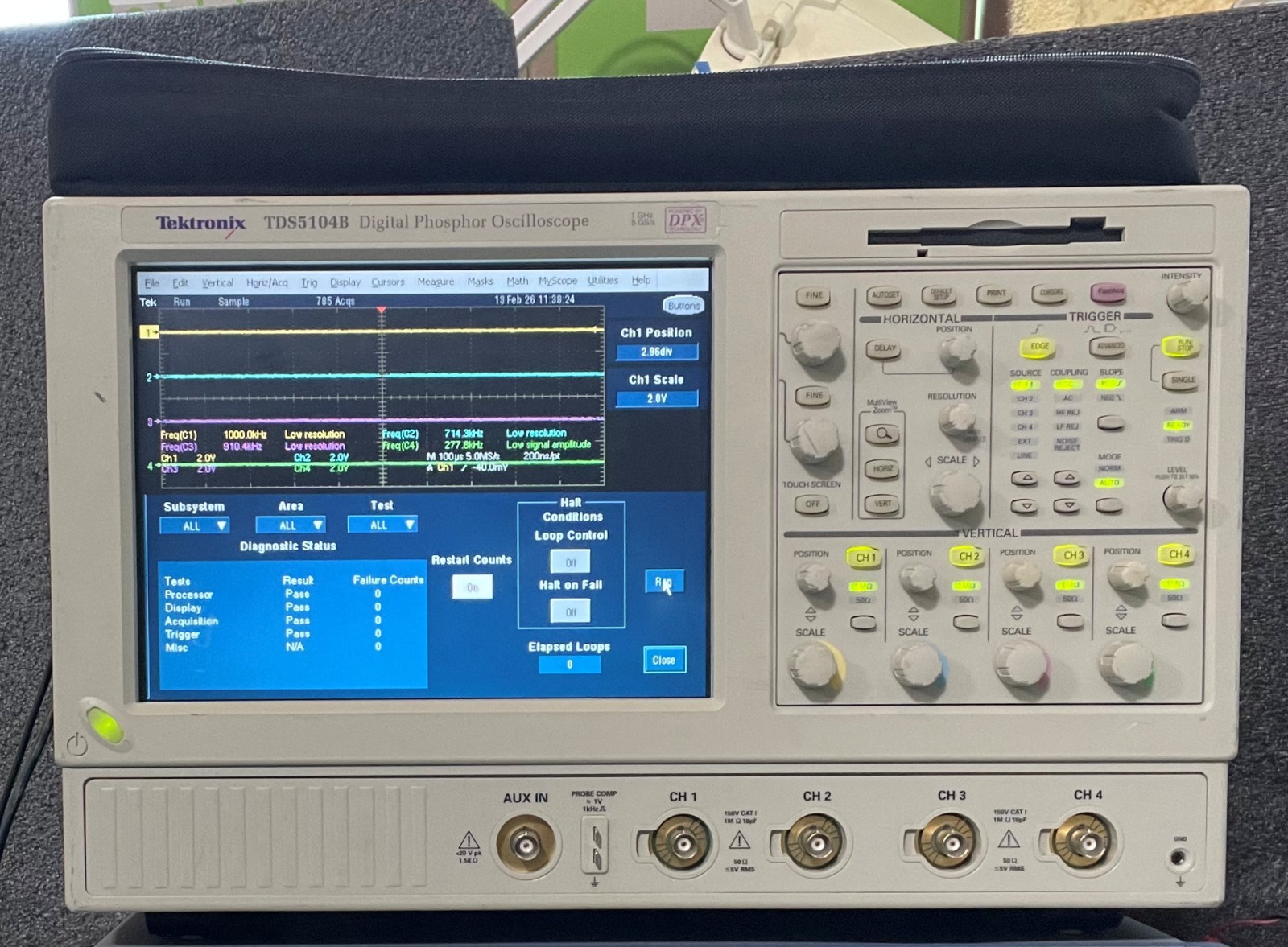Close the diagnostics panel with Close
This screenshot has width=1288, height=947.
click(x=664, y=660)
